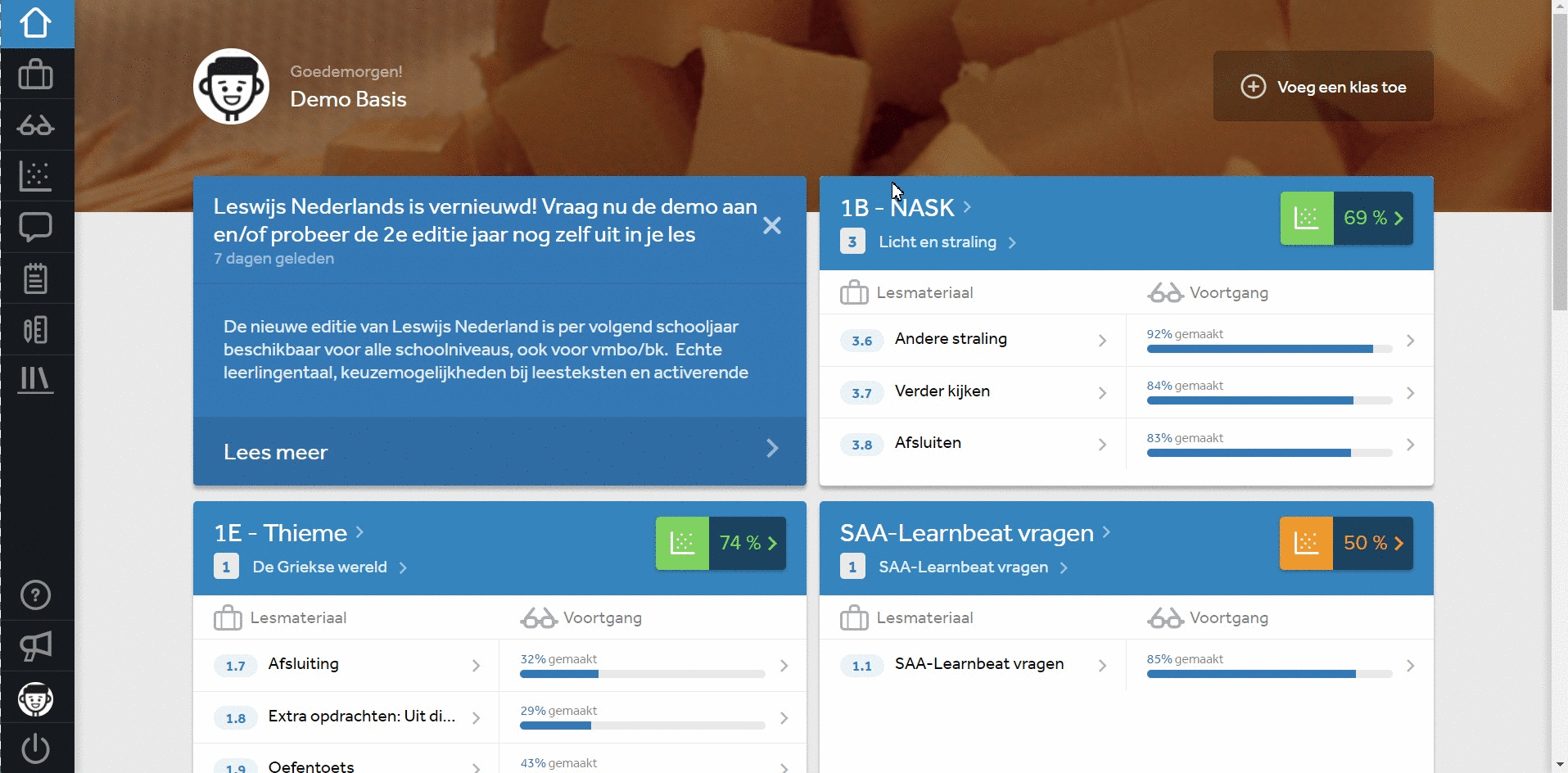The height and width of the screenshot is (773, 1568).
Task: Open Voortgang tab in NASK card
Action: click(1208, 292)
